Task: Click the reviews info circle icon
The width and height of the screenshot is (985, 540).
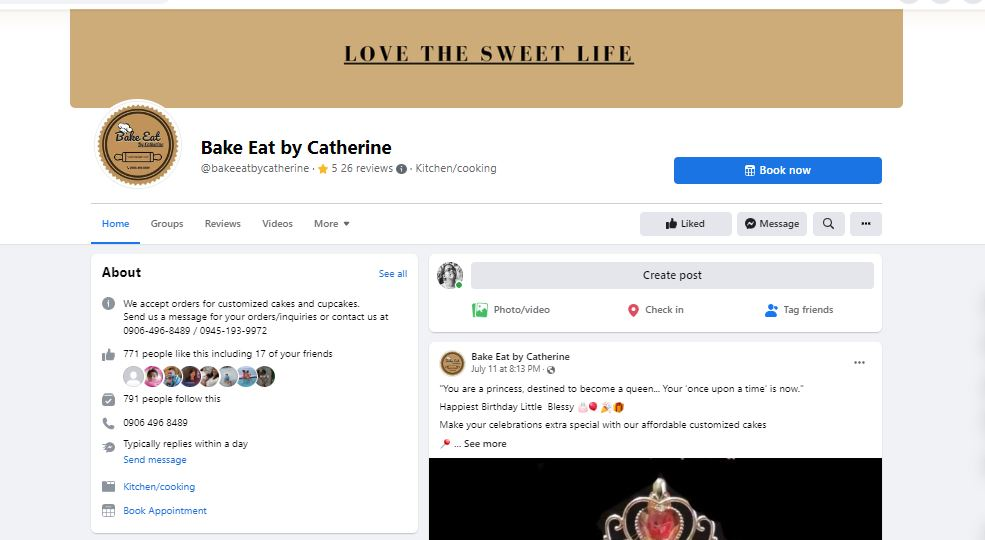Action: pos(401,169)
